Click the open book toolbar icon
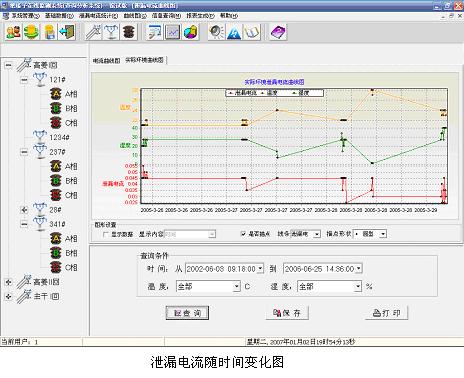Image resolution: width=464 pixels, height=378 pixels. [252, 32]
